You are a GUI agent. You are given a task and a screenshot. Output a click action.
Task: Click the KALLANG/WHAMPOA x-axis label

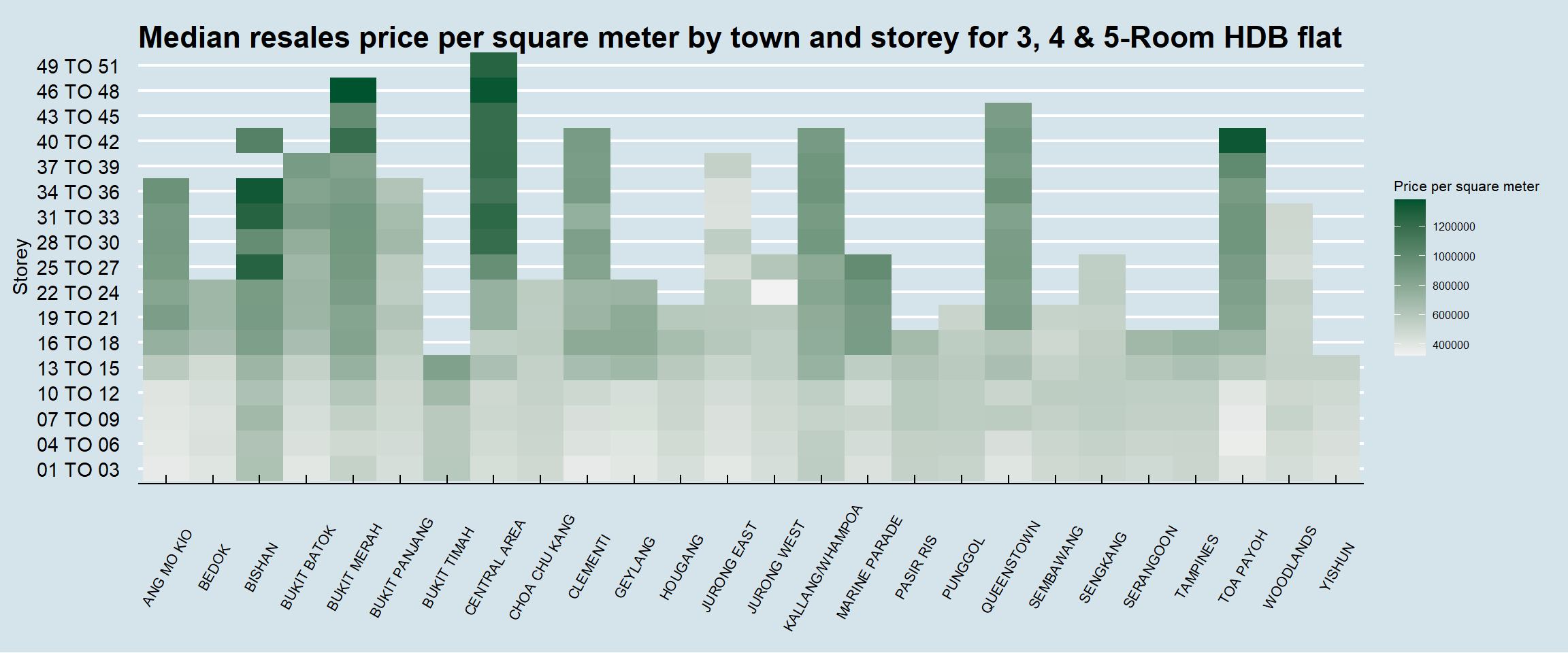(823, 569)
